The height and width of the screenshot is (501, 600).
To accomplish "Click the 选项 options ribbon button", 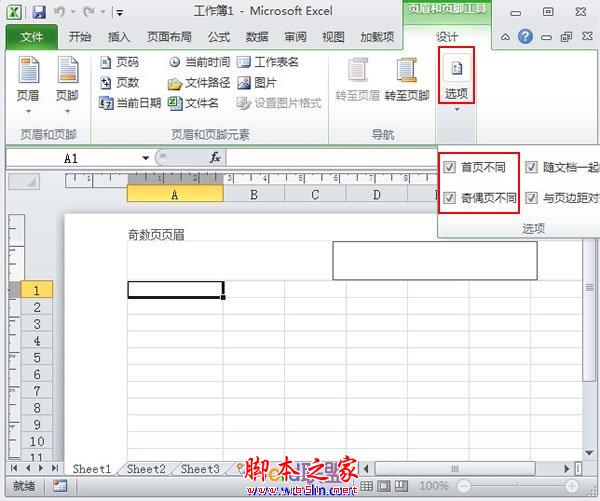I will tap(457, 75).
